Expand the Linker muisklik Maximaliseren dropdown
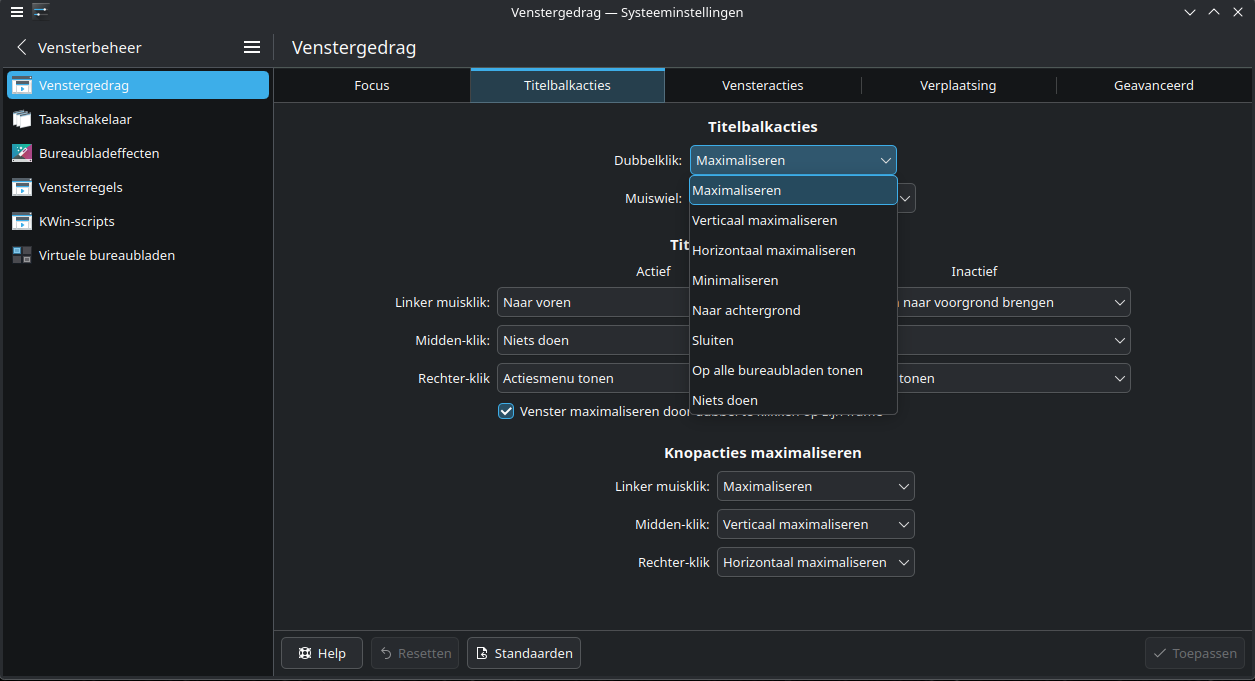This screenshot has height=681, width=1255. pos(815,487)
